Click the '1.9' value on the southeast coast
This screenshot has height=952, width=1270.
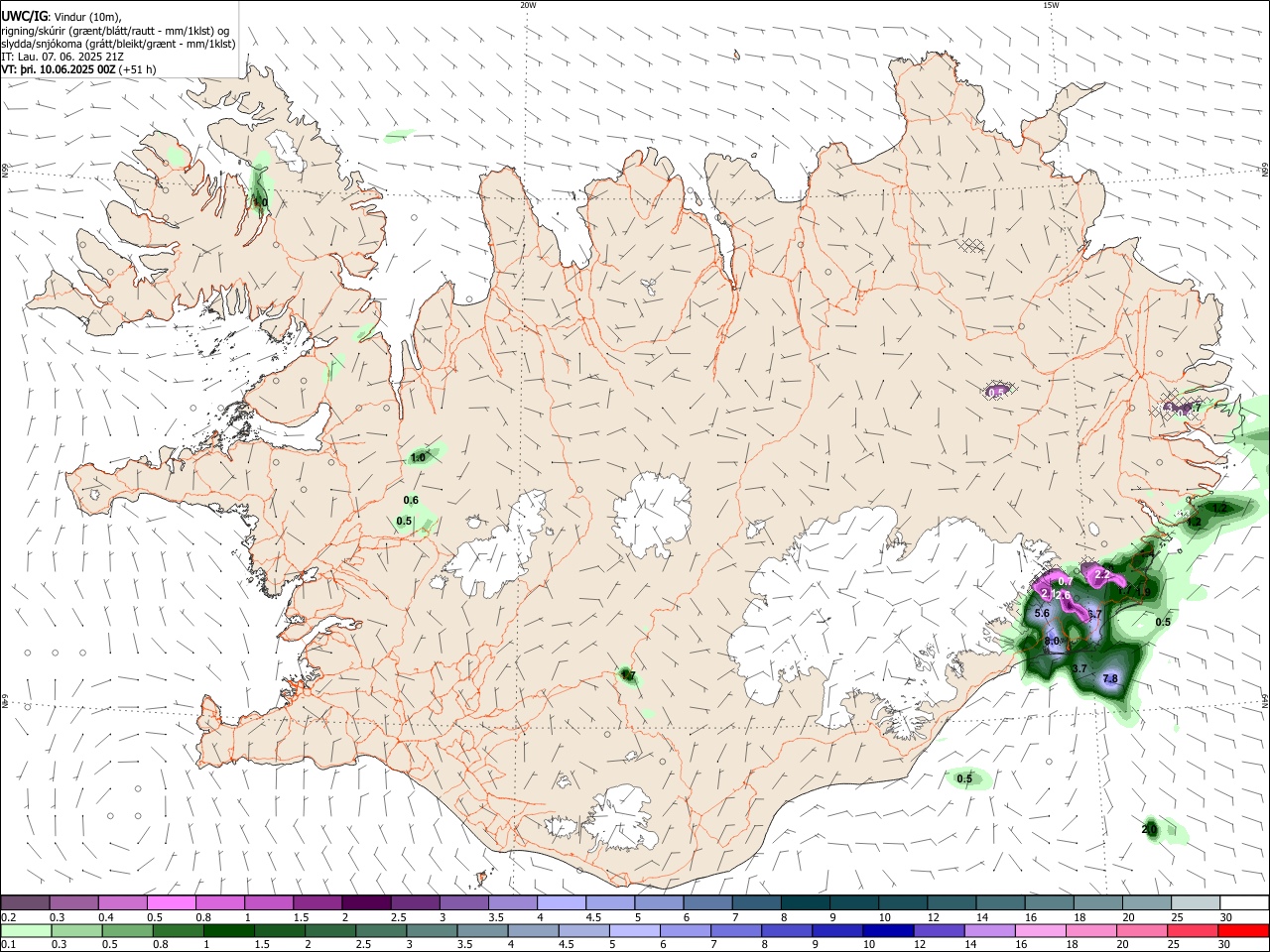tap(1142, 592)
